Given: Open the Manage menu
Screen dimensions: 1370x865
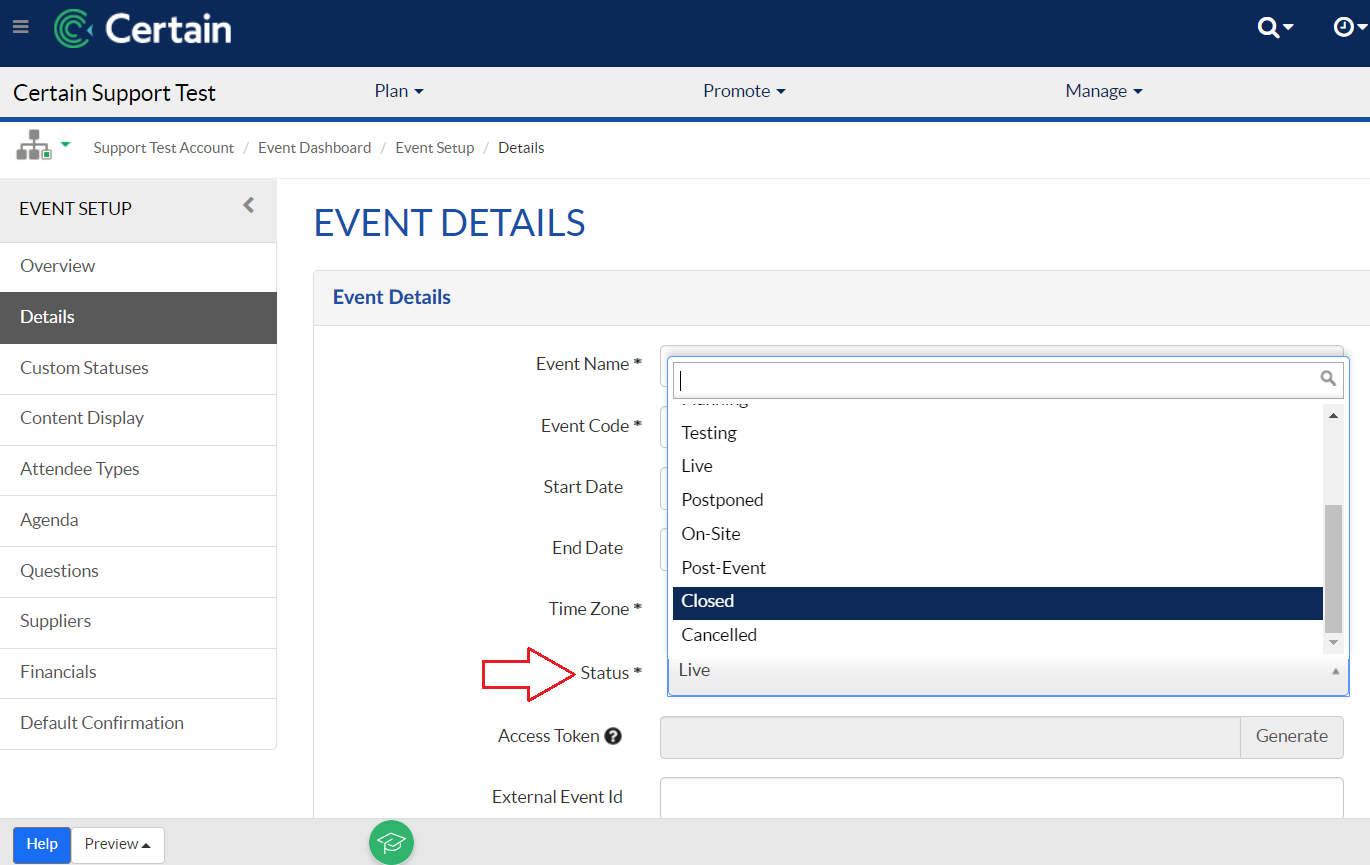Looking at the screenshot, I should click(1104, 91).
